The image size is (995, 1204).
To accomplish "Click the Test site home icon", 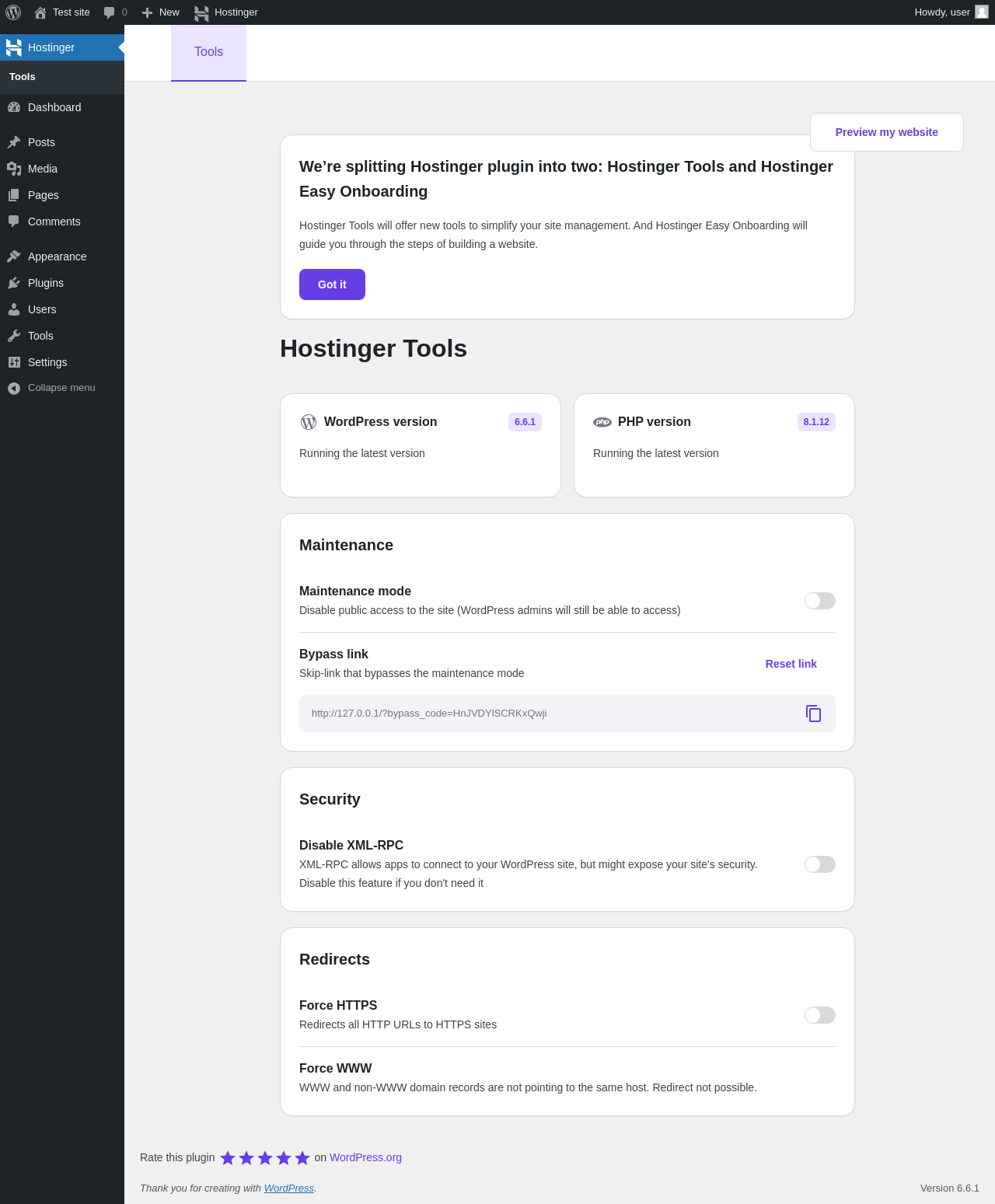I will click(40, 12).
